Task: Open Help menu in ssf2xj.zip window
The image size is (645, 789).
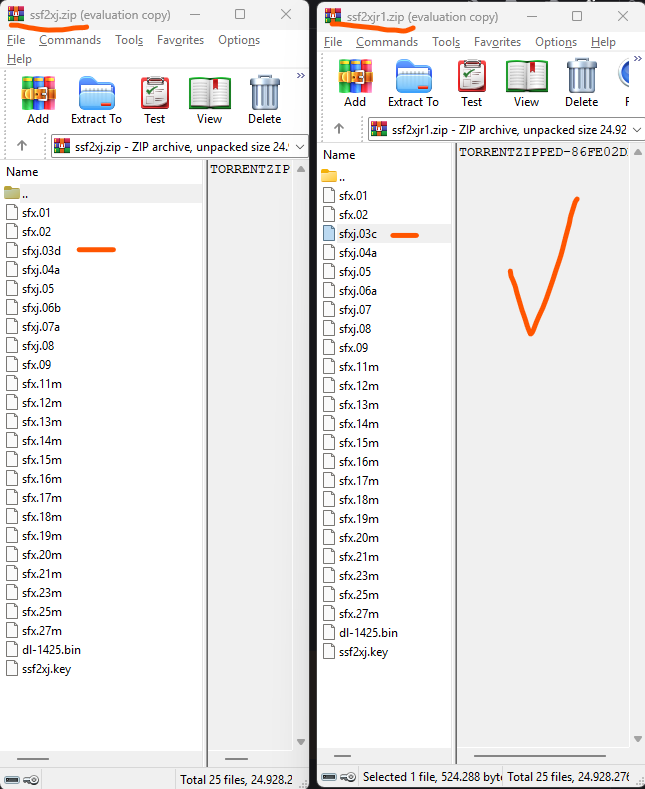Action: pyautogui.click(x=19, y=59)
